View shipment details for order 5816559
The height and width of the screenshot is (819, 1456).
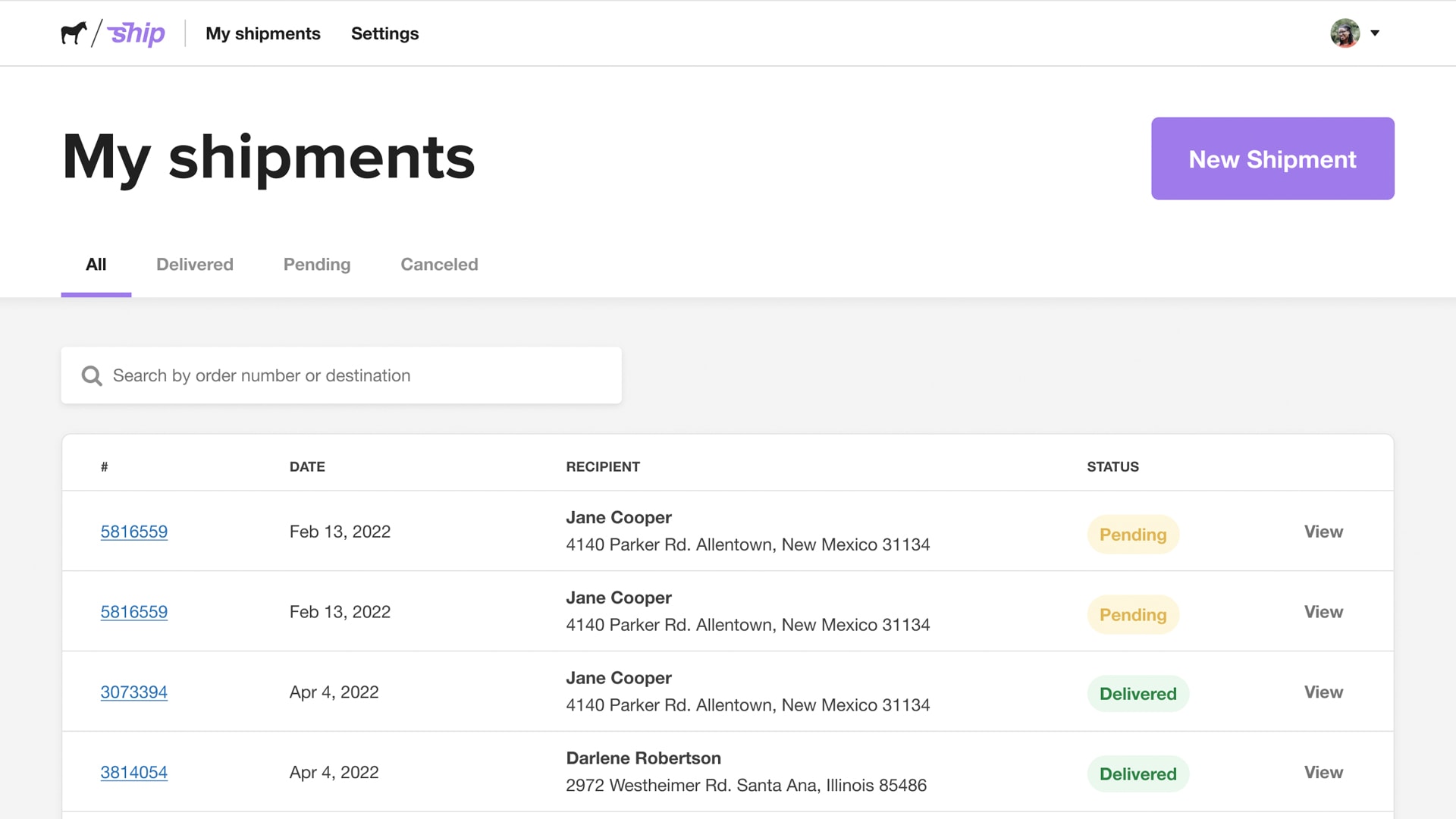[1323, 530]
